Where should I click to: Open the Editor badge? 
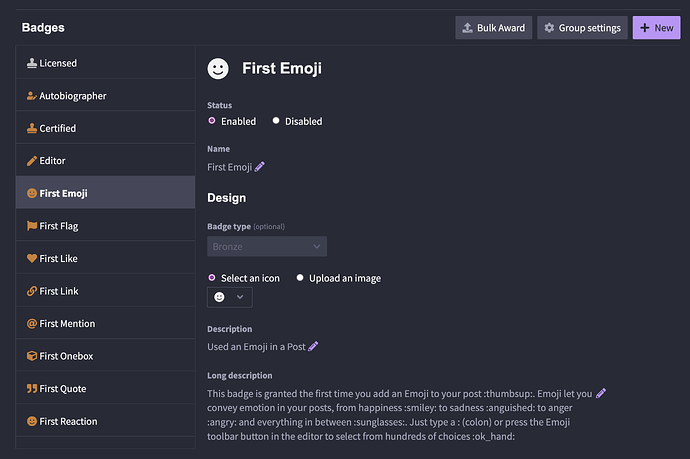tap(106, 161)
